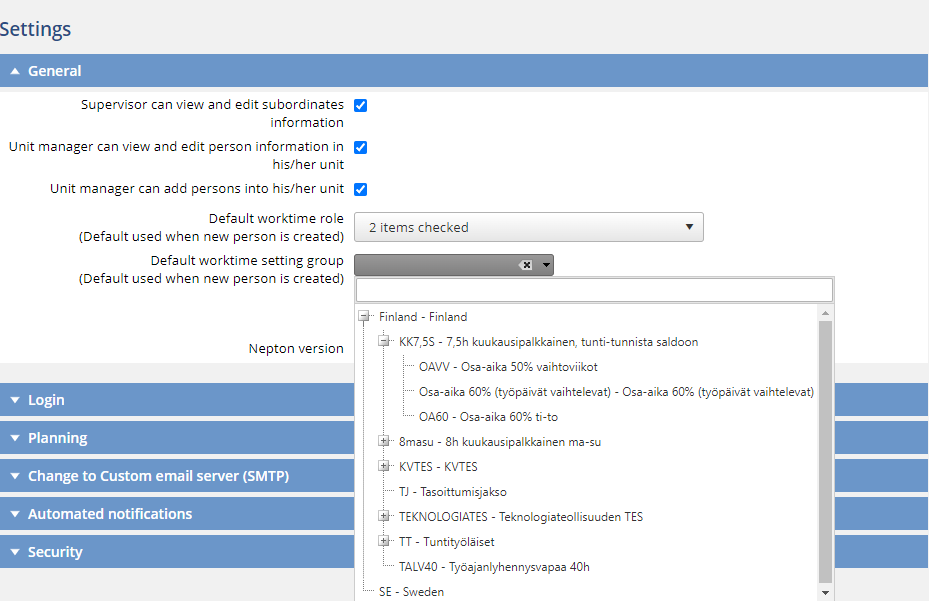Choose OAVV Osa-aika 50% vaihtoviikot
The height and width of the screenshot is (601, 929).
tap(508, 367)
